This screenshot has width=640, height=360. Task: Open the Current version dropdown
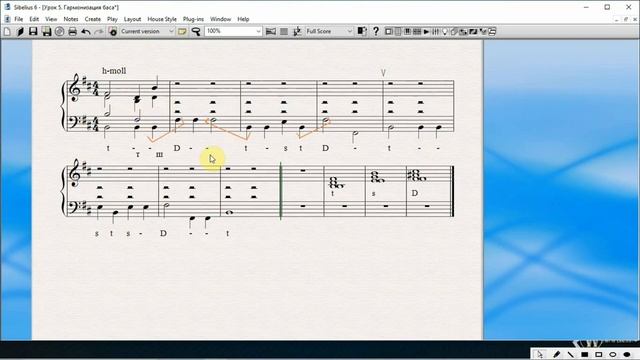(x=147, y=31)
